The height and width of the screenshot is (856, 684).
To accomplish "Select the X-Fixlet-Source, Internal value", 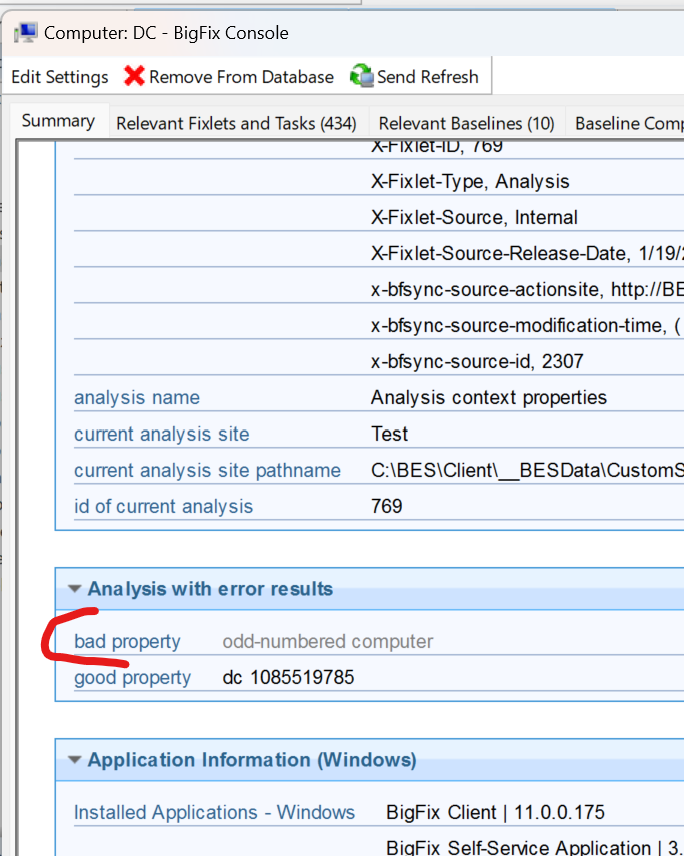I will 474,217.
